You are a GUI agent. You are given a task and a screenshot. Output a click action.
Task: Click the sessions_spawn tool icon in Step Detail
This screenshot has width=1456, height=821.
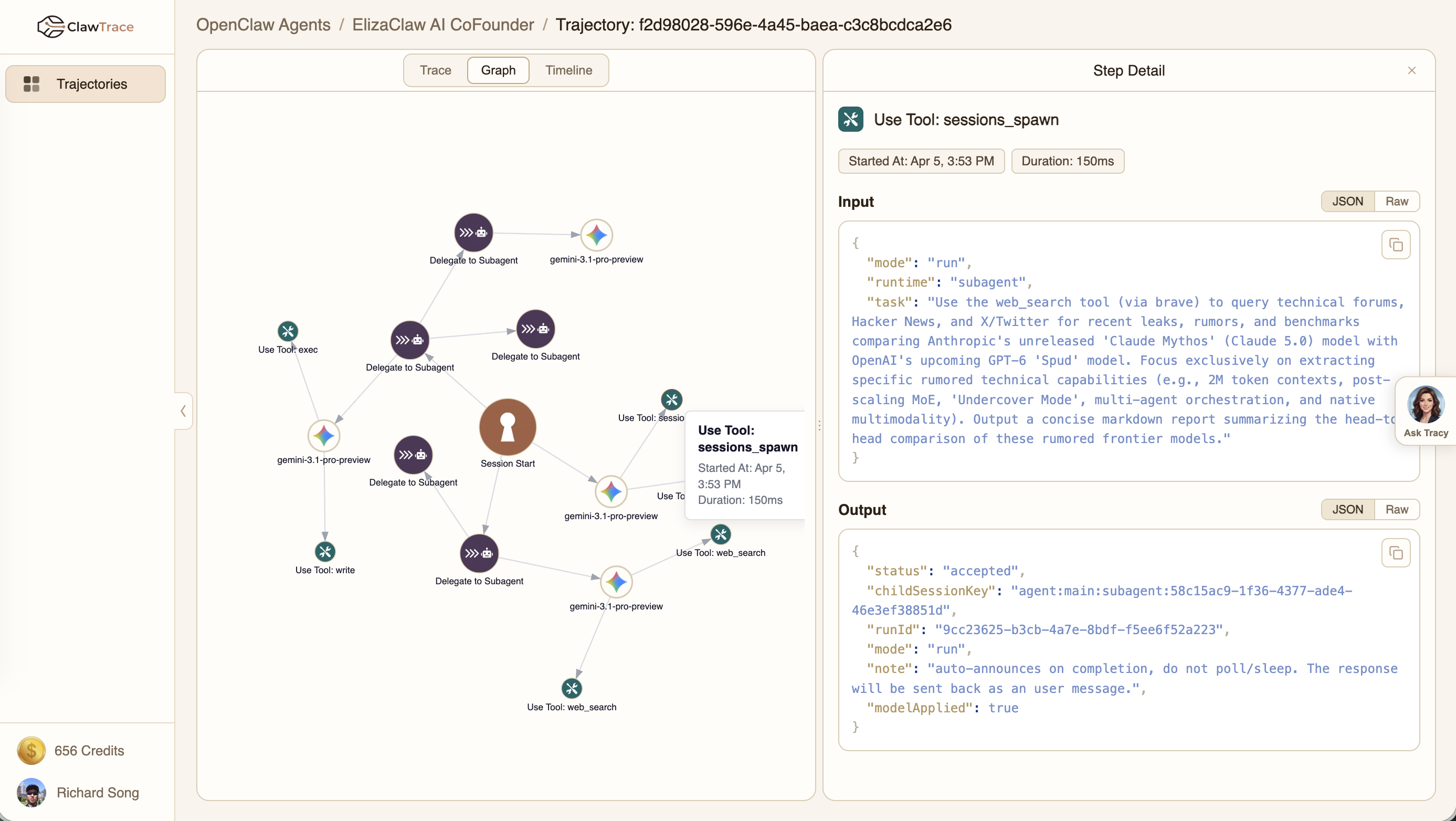click(x=851, y=119)
